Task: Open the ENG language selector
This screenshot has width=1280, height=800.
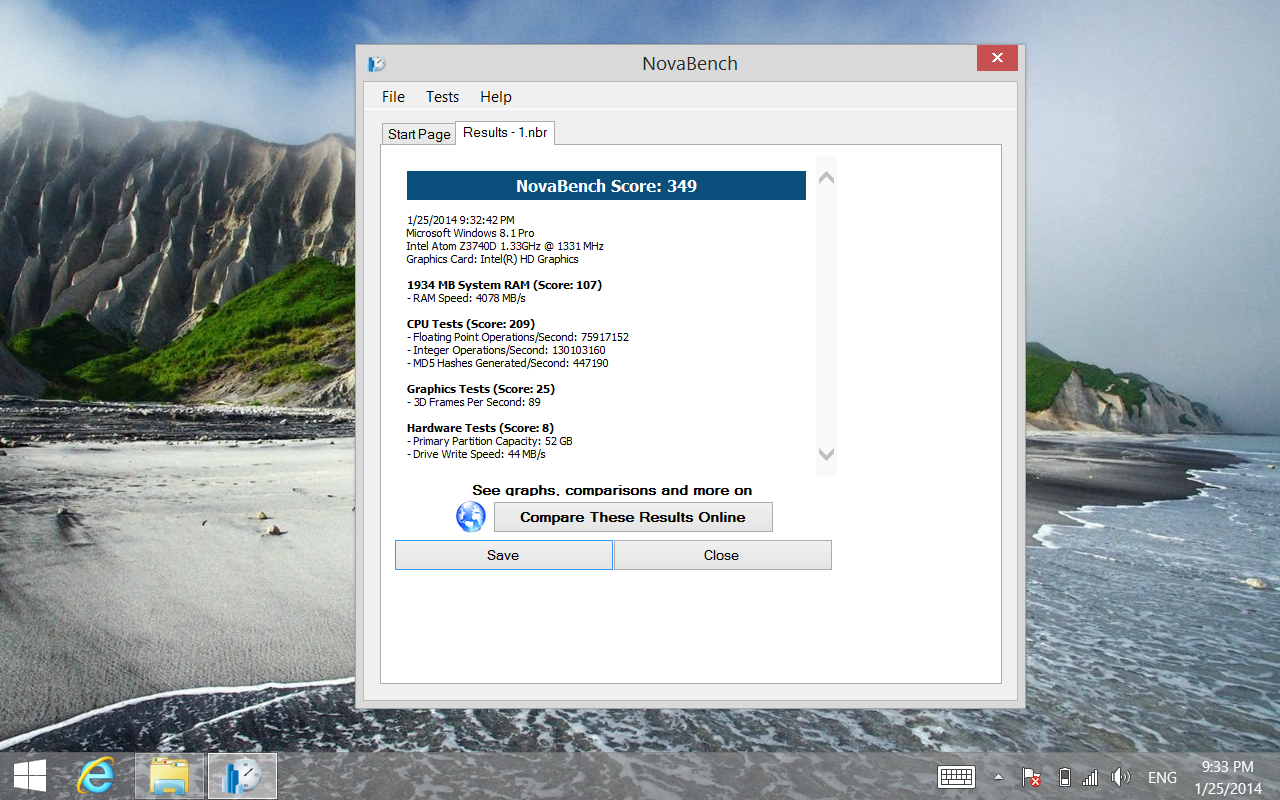Action: pyautogui.click(x=1162, y=777)
